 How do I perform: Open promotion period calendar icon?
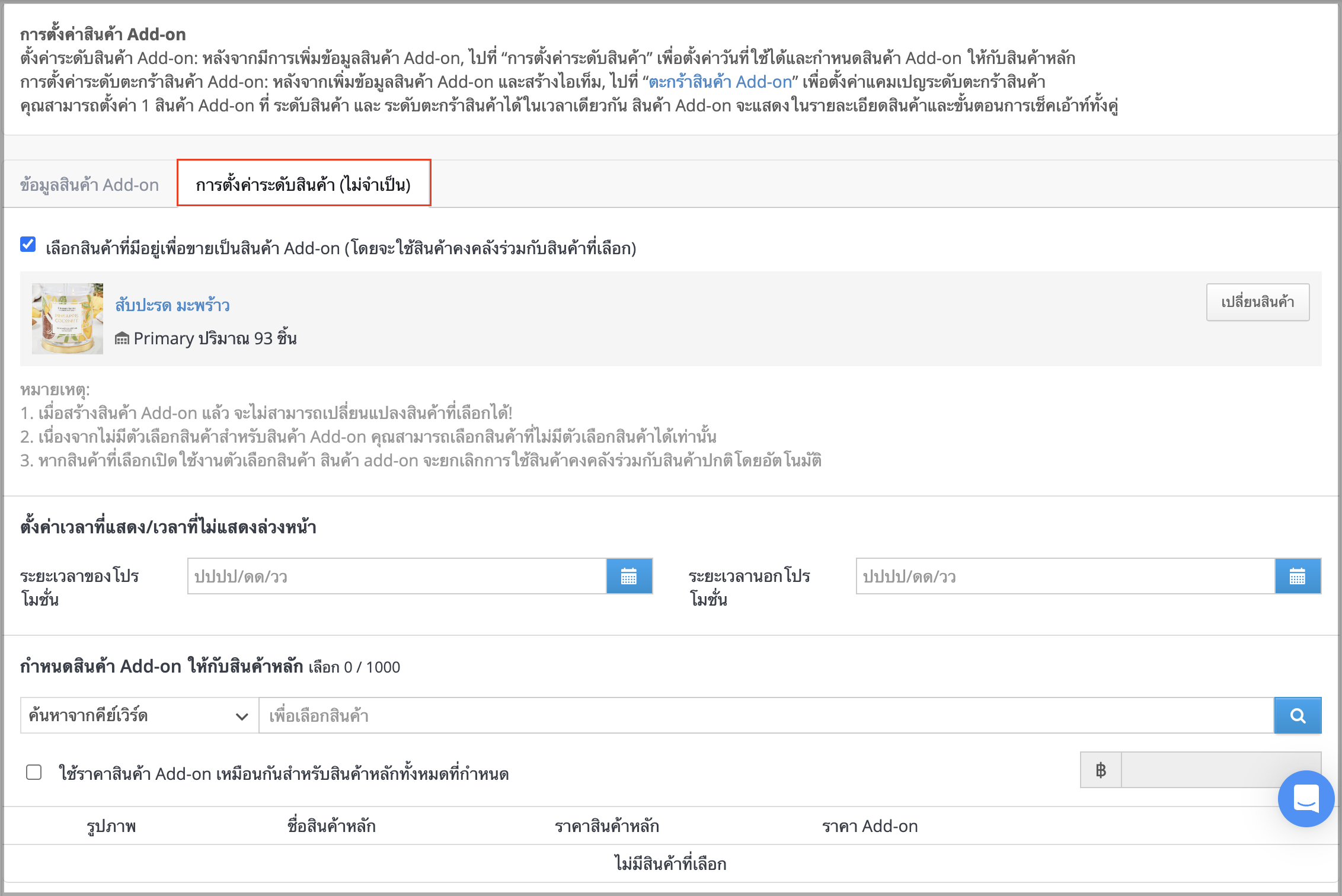click(629, 576)
